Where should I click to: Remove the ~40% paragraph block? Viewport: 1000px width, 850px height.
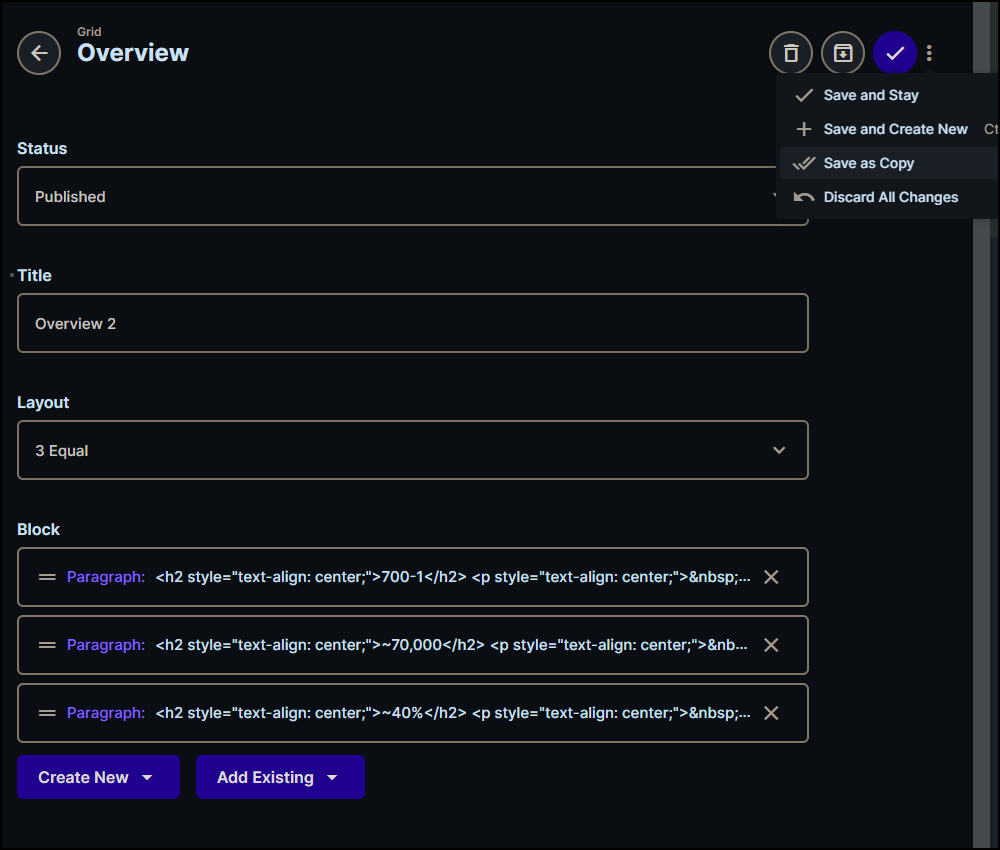pos(771,713)
